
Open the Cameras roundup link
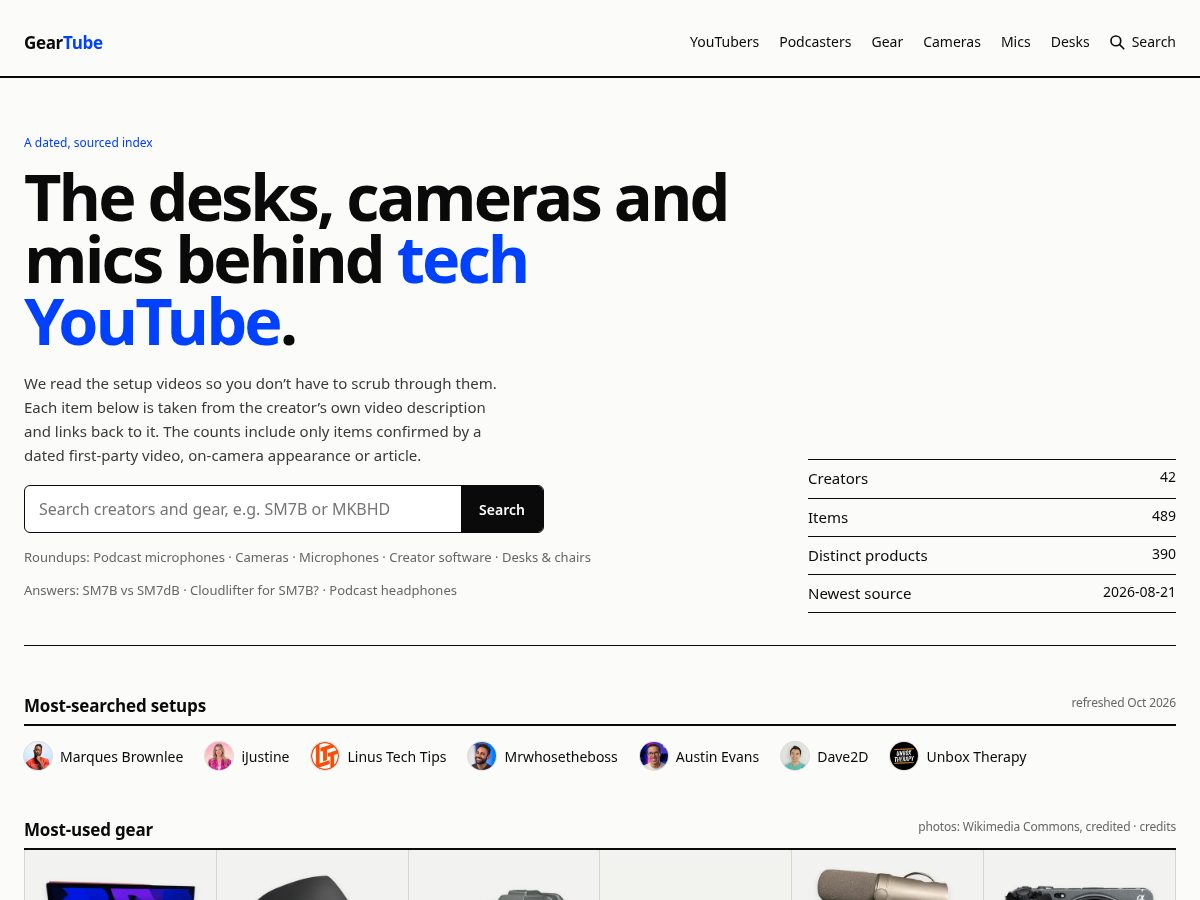pyautogui.click(x=262, y=557)
